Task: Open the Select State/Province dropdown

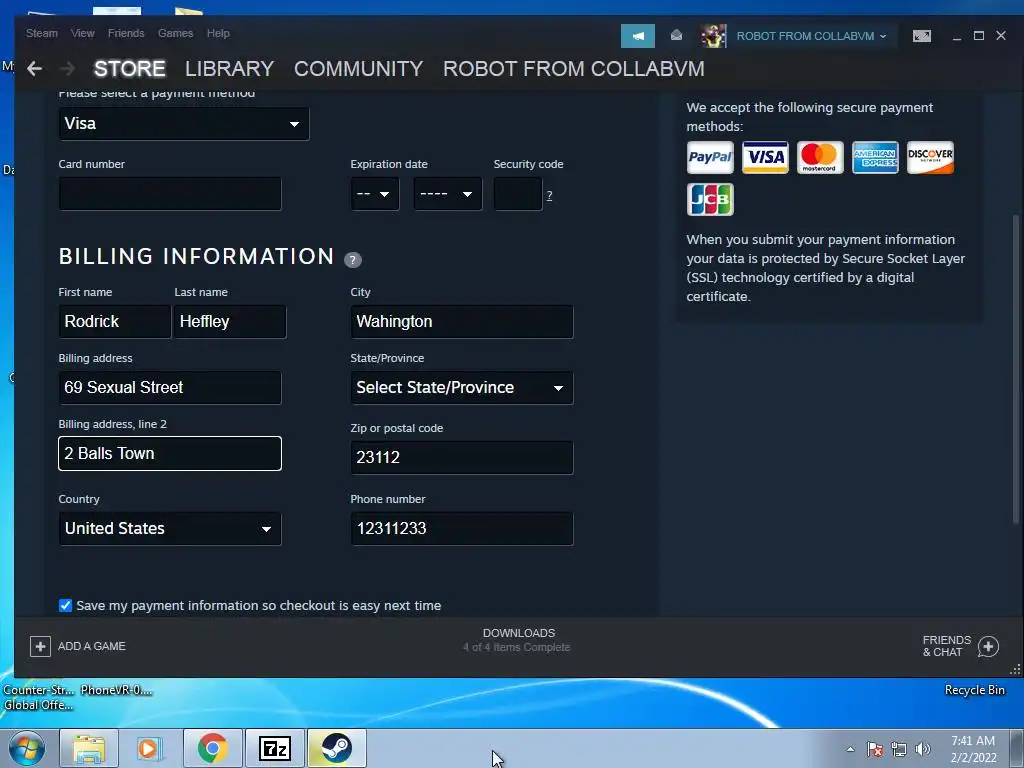Action: [x=462, y=388]
